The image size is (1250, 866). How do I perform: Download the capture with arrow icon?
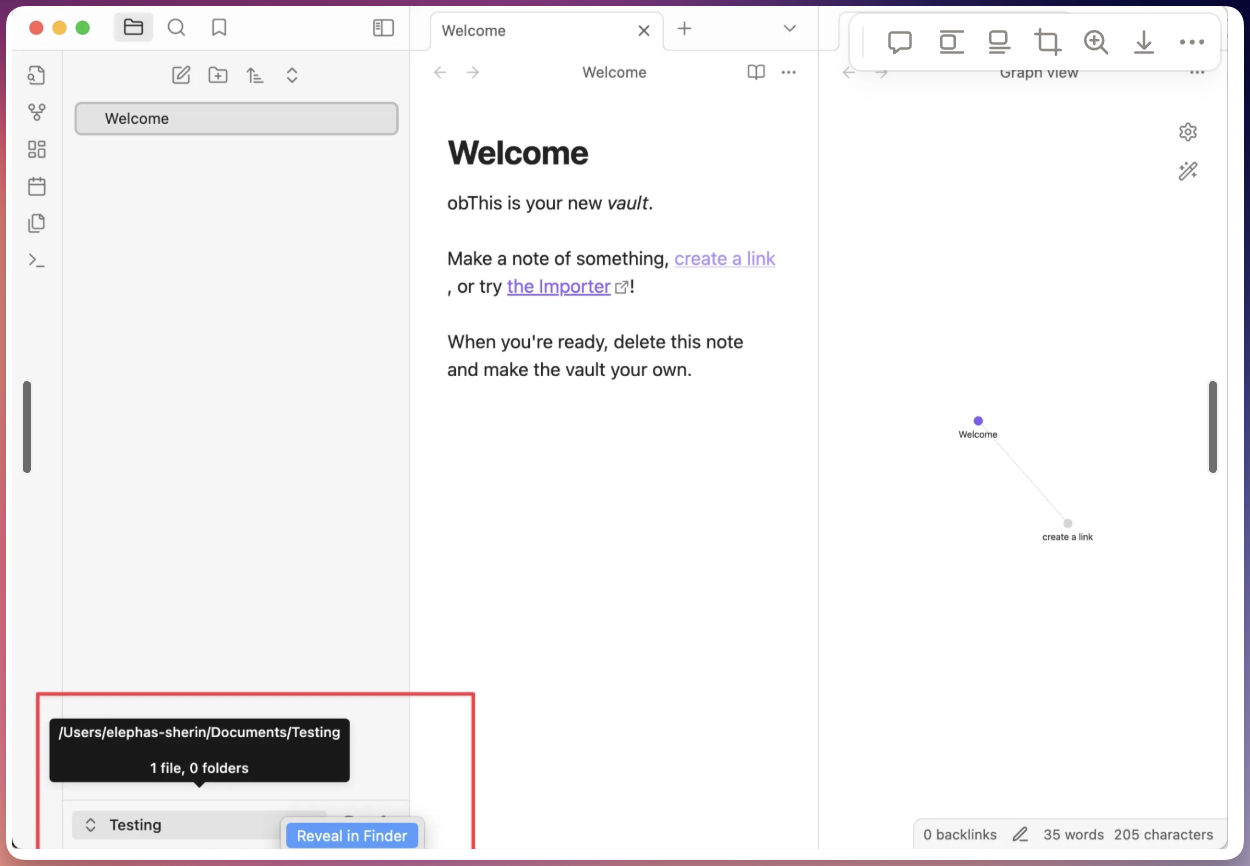click(x=1144, y=42)
